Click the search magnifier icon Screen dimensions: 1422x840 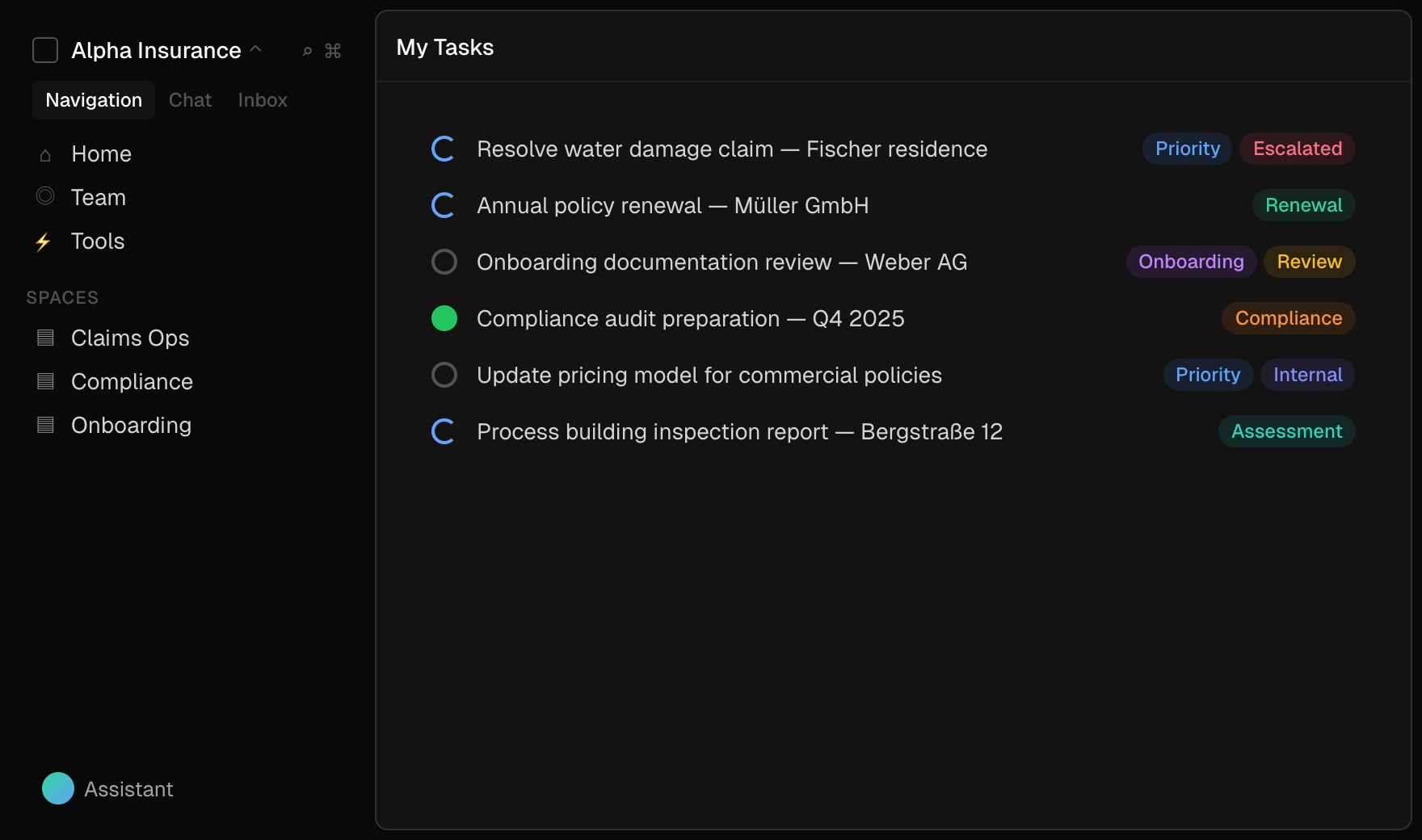pos(306,51)
